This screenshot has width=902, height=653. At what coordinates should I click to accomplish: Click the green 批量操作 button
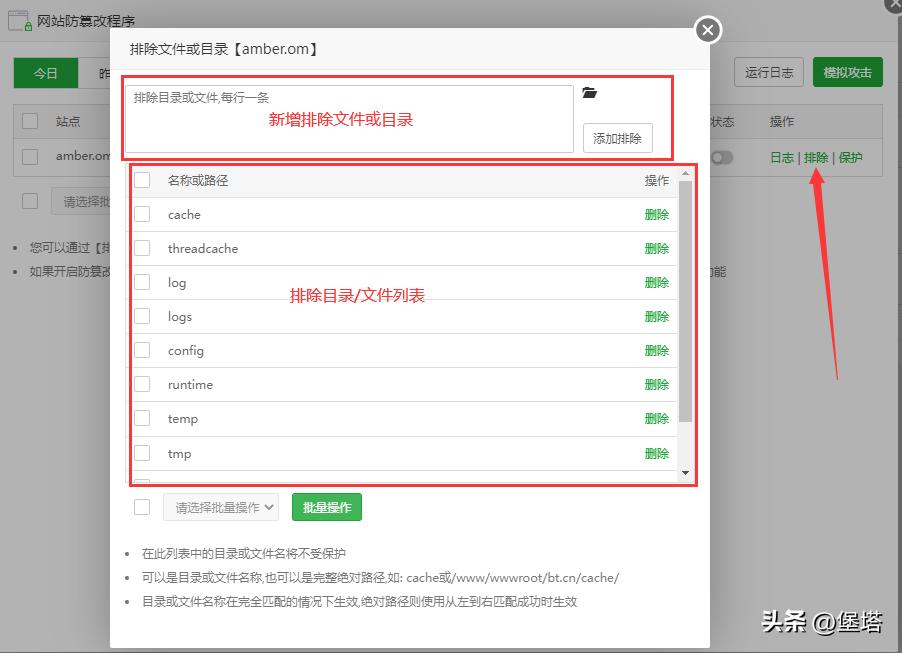coord(326,507)
